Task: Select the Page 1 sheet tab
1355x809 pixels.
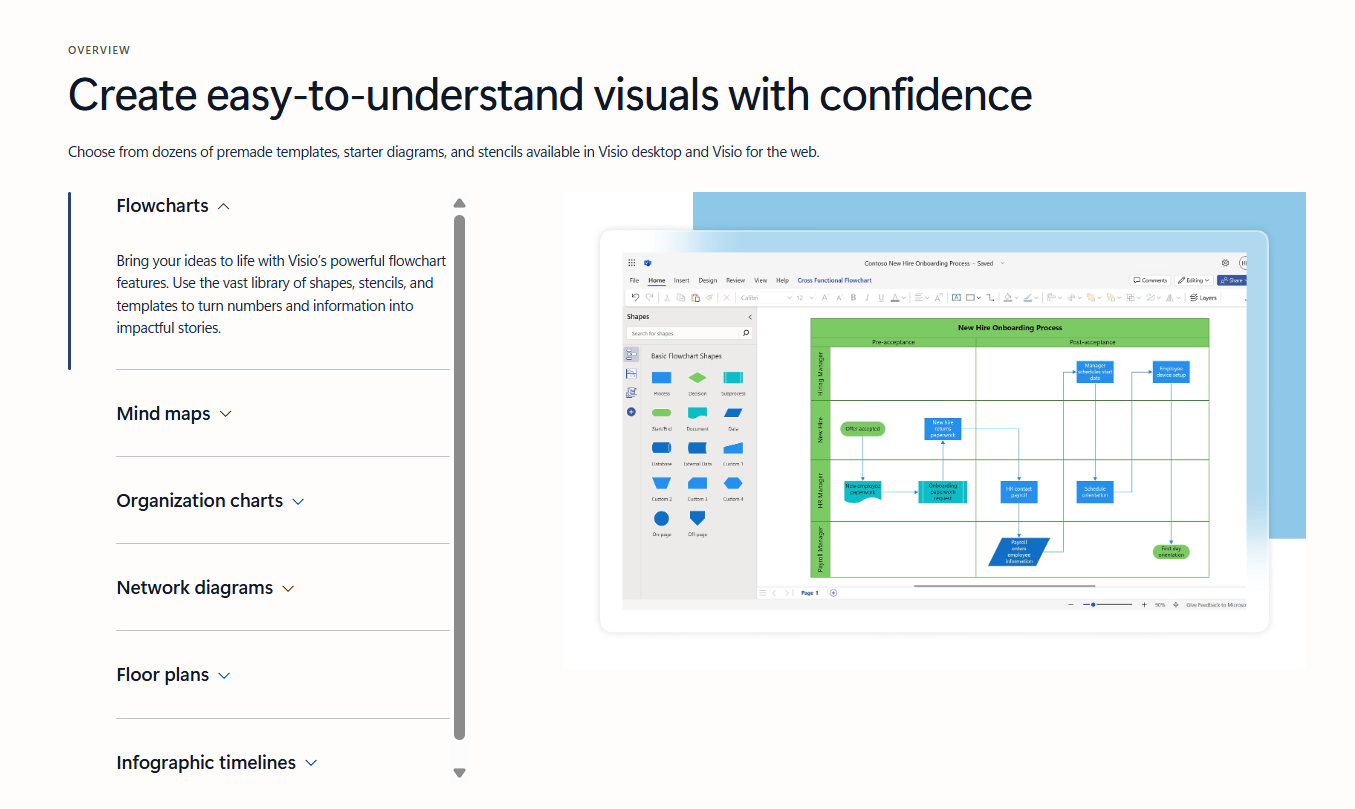Action: 809,593
